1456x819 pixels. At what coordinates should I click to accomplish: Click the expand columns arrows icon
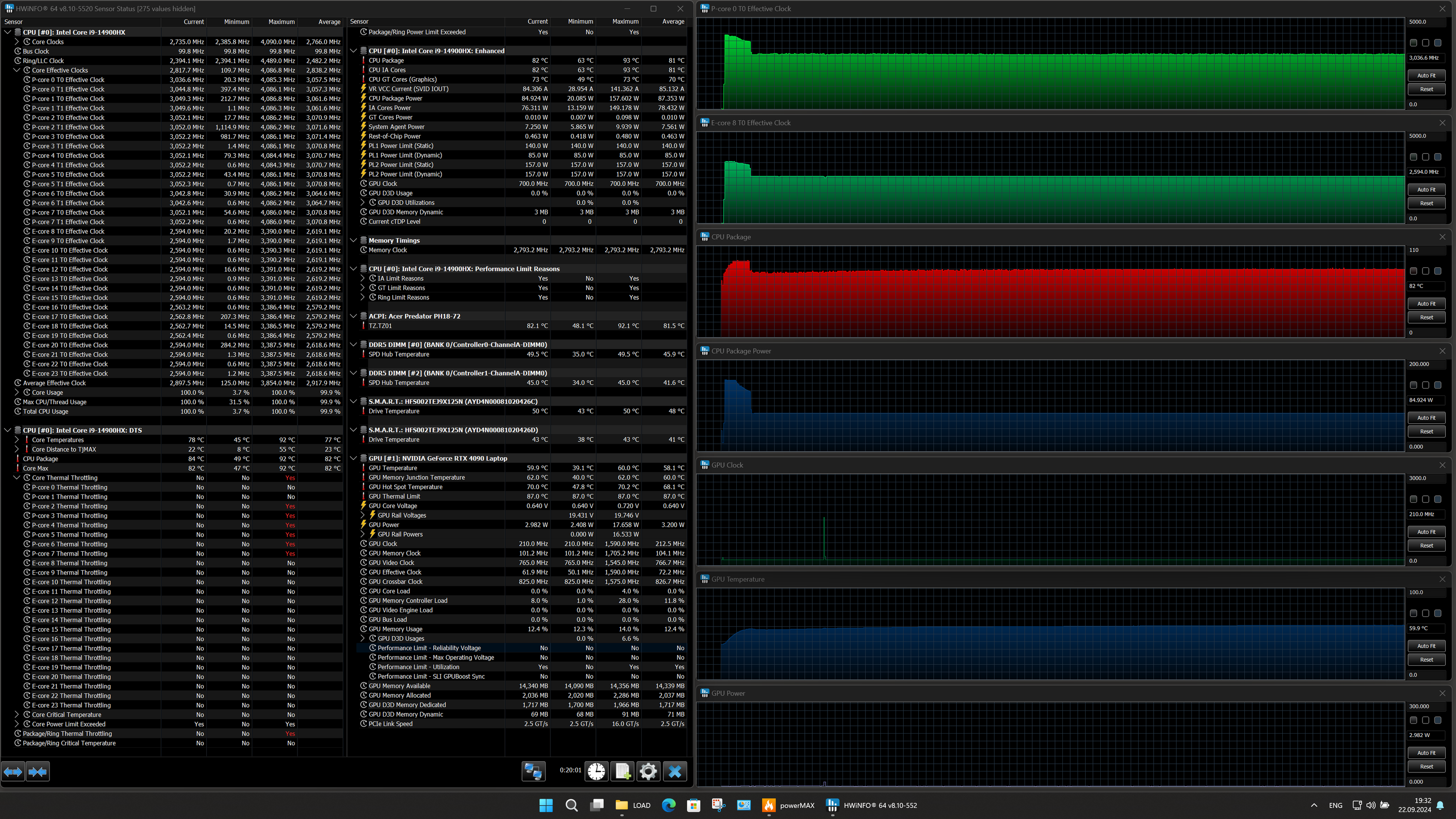tap(13, 771)
